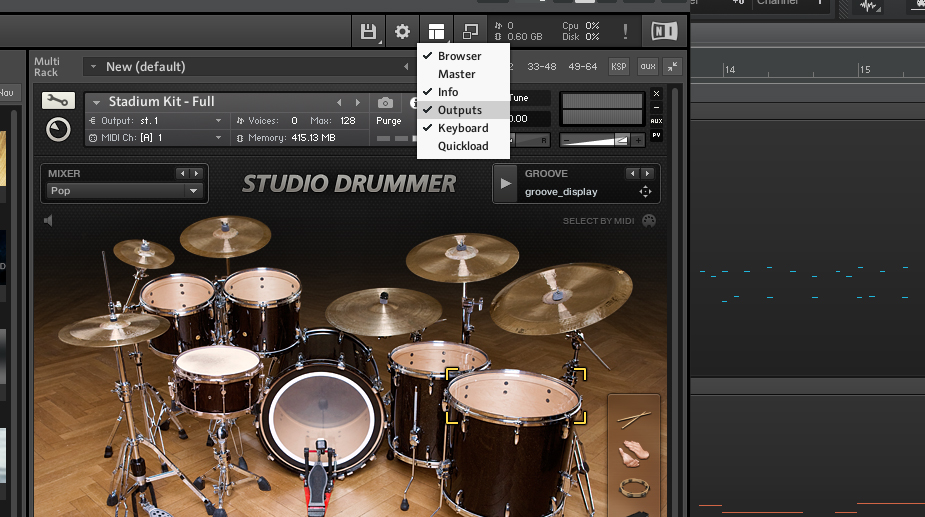
Task: Click timeline marker 15 in DAW
Action: 865,70
